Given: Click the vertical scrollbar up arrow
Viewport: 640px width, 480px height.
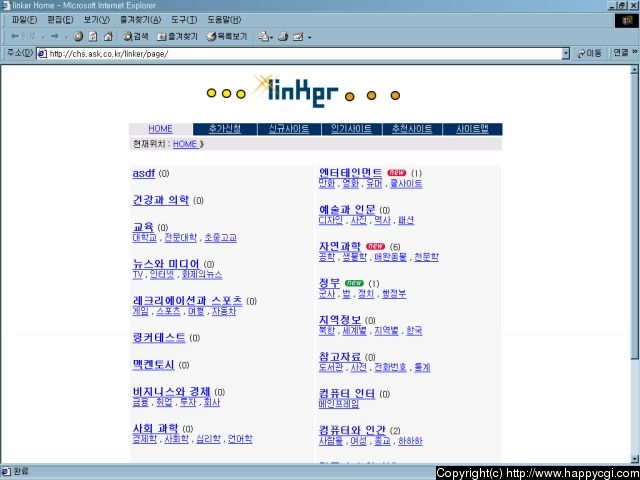Looking at the screenshot, I should [635, 70].
